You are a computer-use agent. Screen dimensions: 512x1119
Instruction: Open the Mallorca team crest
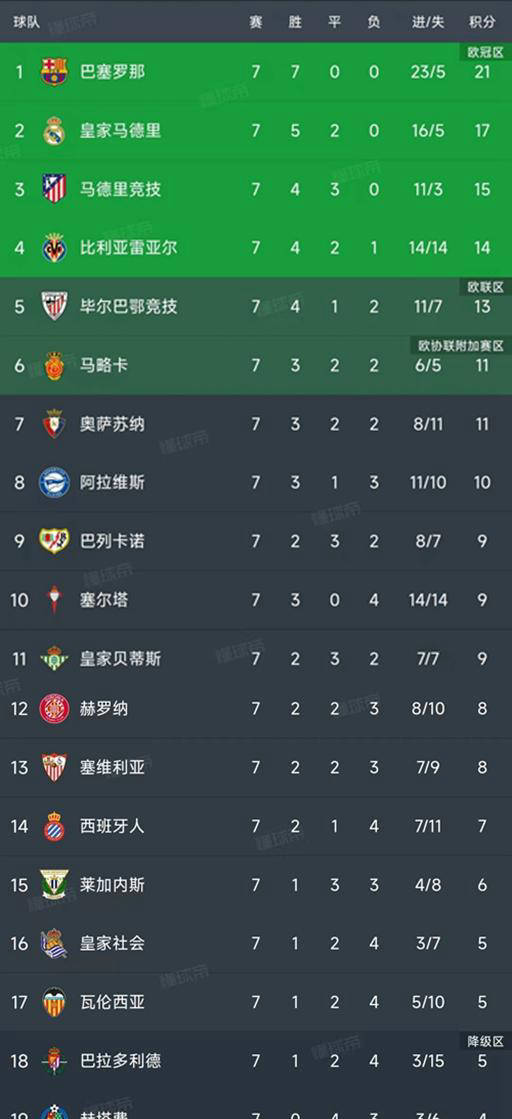tap(54, 365)
